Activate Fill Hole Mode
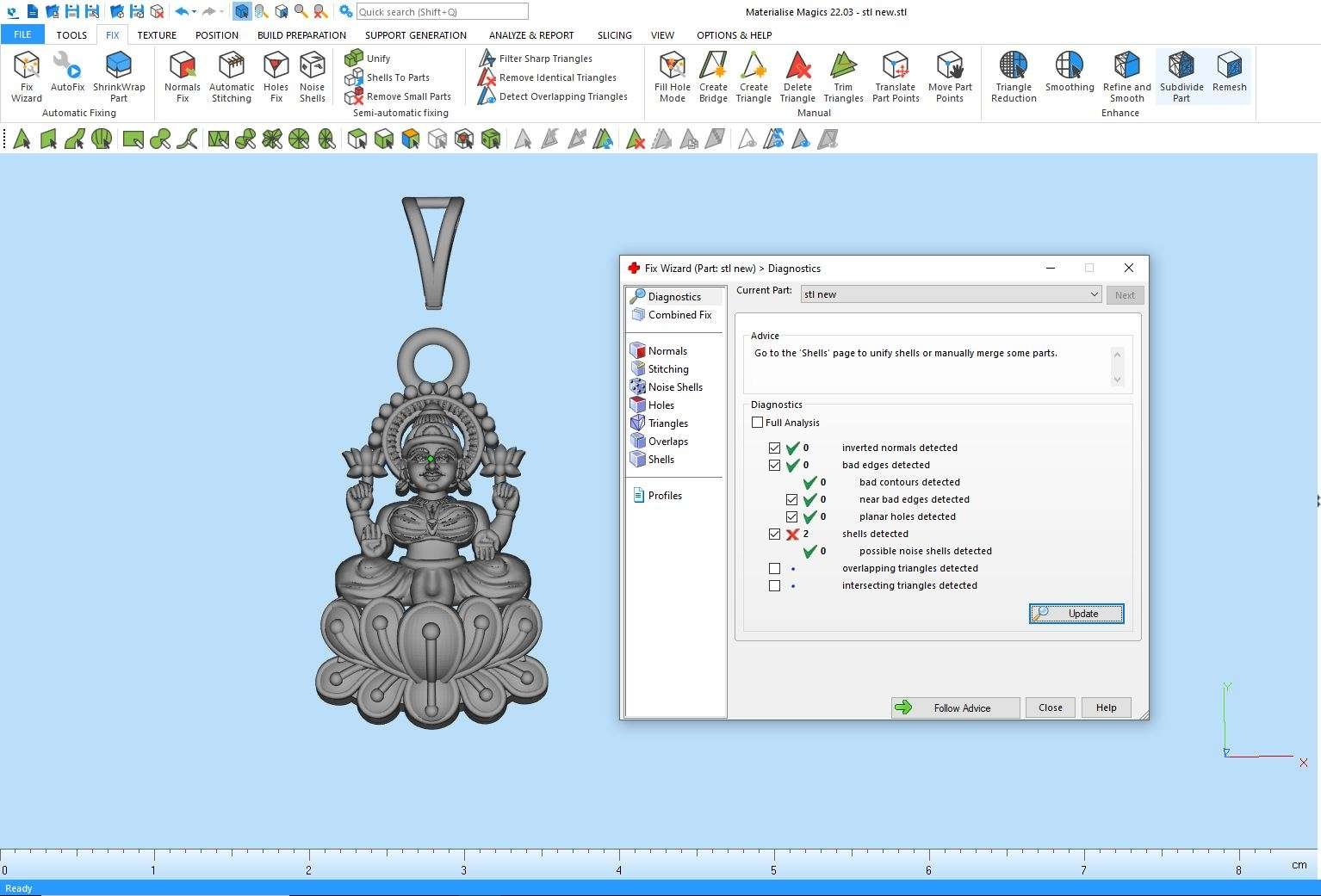The width and height of the screenshot is (1321, 896). tap(672, 76)
